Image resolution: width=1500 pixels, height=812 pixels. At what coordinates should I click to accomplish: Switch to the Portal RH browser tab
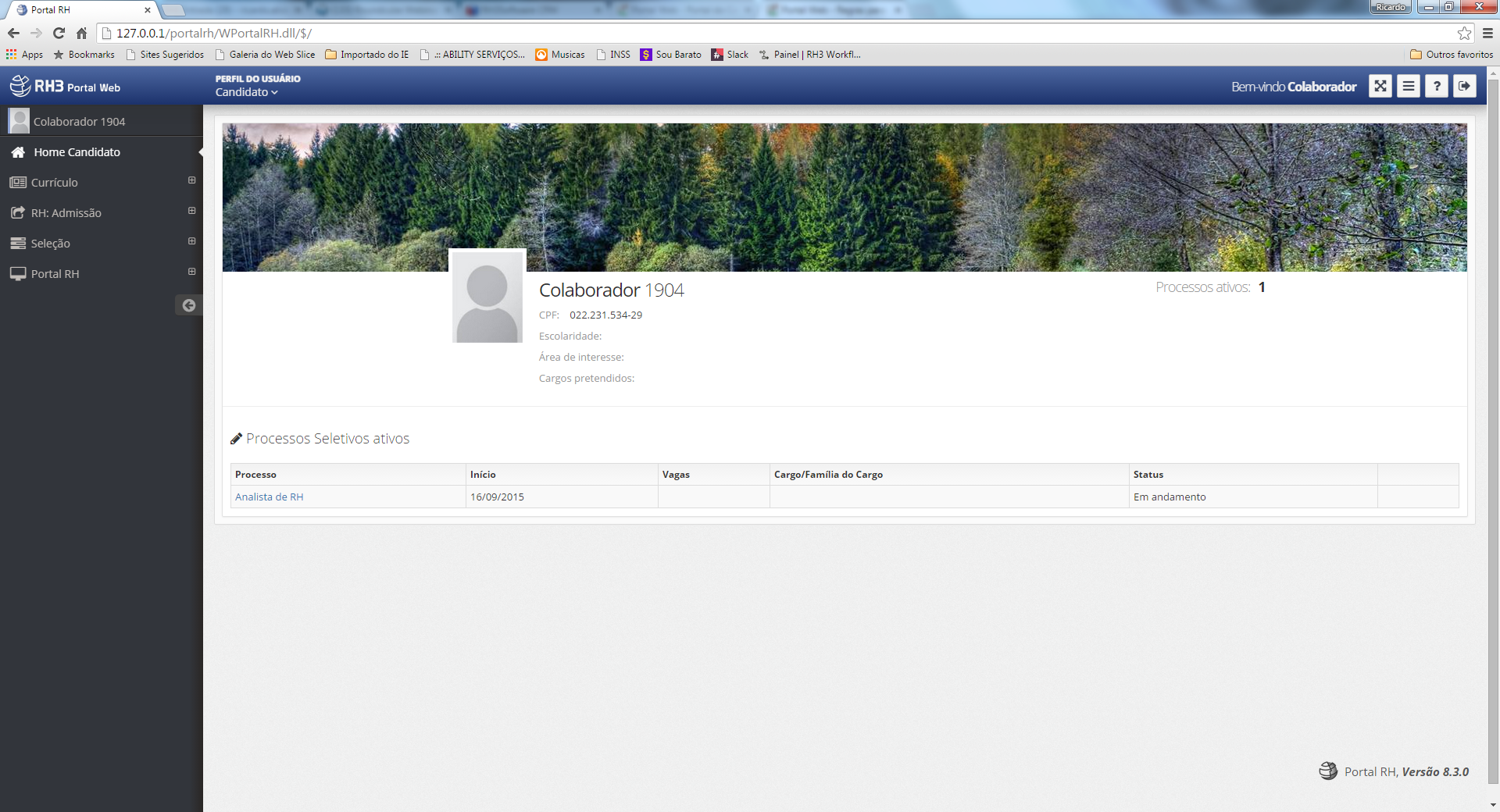pyautogui.click(x=78, y=10)
